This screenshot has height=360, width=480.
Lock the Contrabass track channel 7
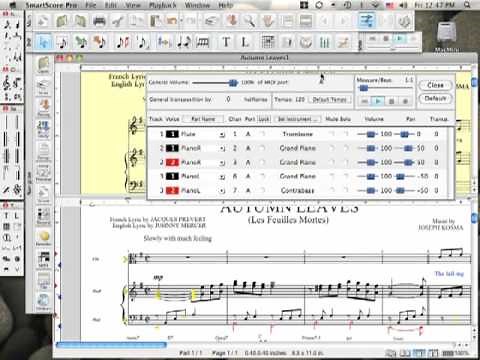pyautogui.click(x=263, y=190)
